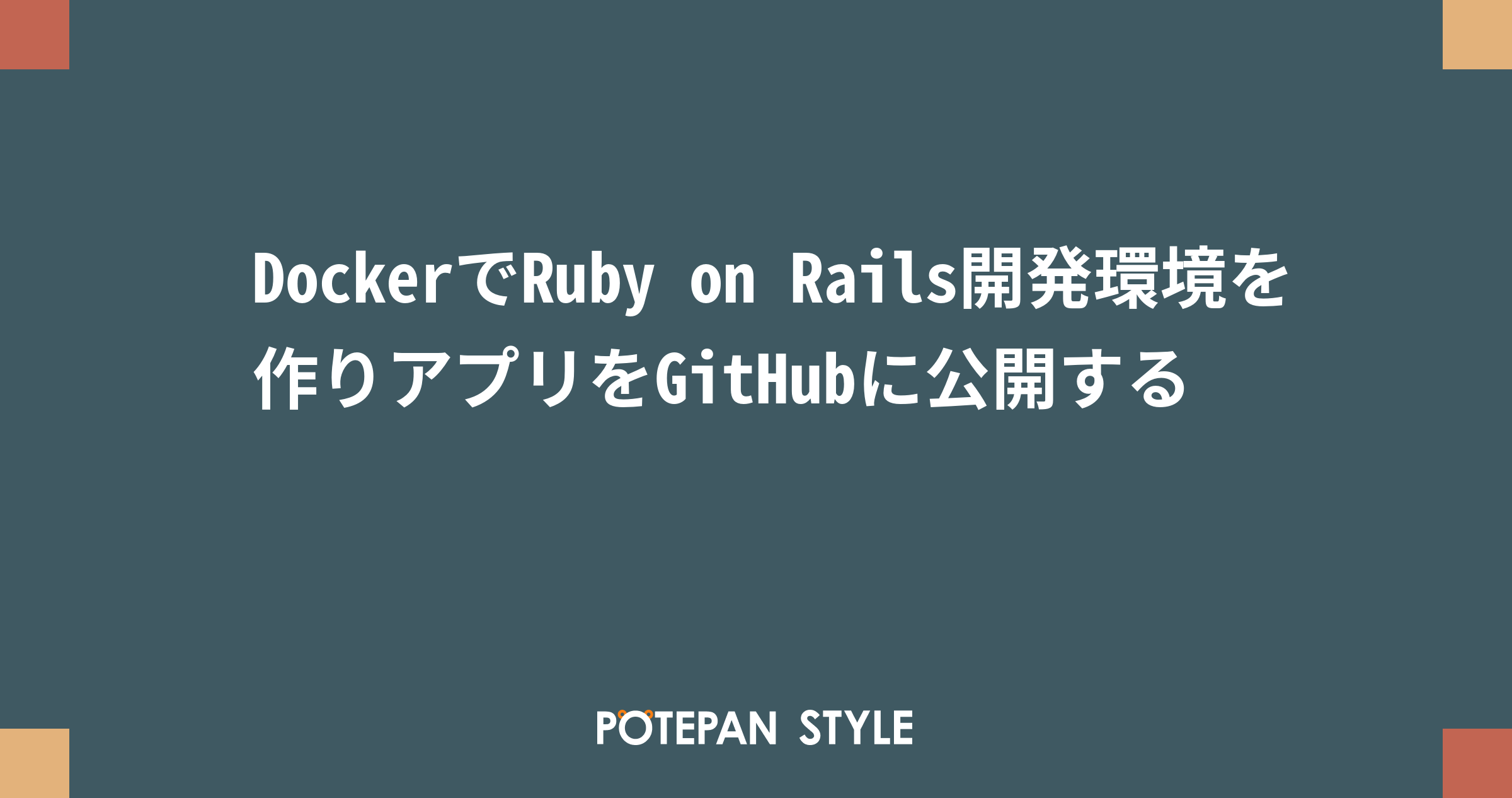Viewport: 1512px width, 798px height.
Task: Click the top-left red corner decoration
Action: [x=35, y=35]
